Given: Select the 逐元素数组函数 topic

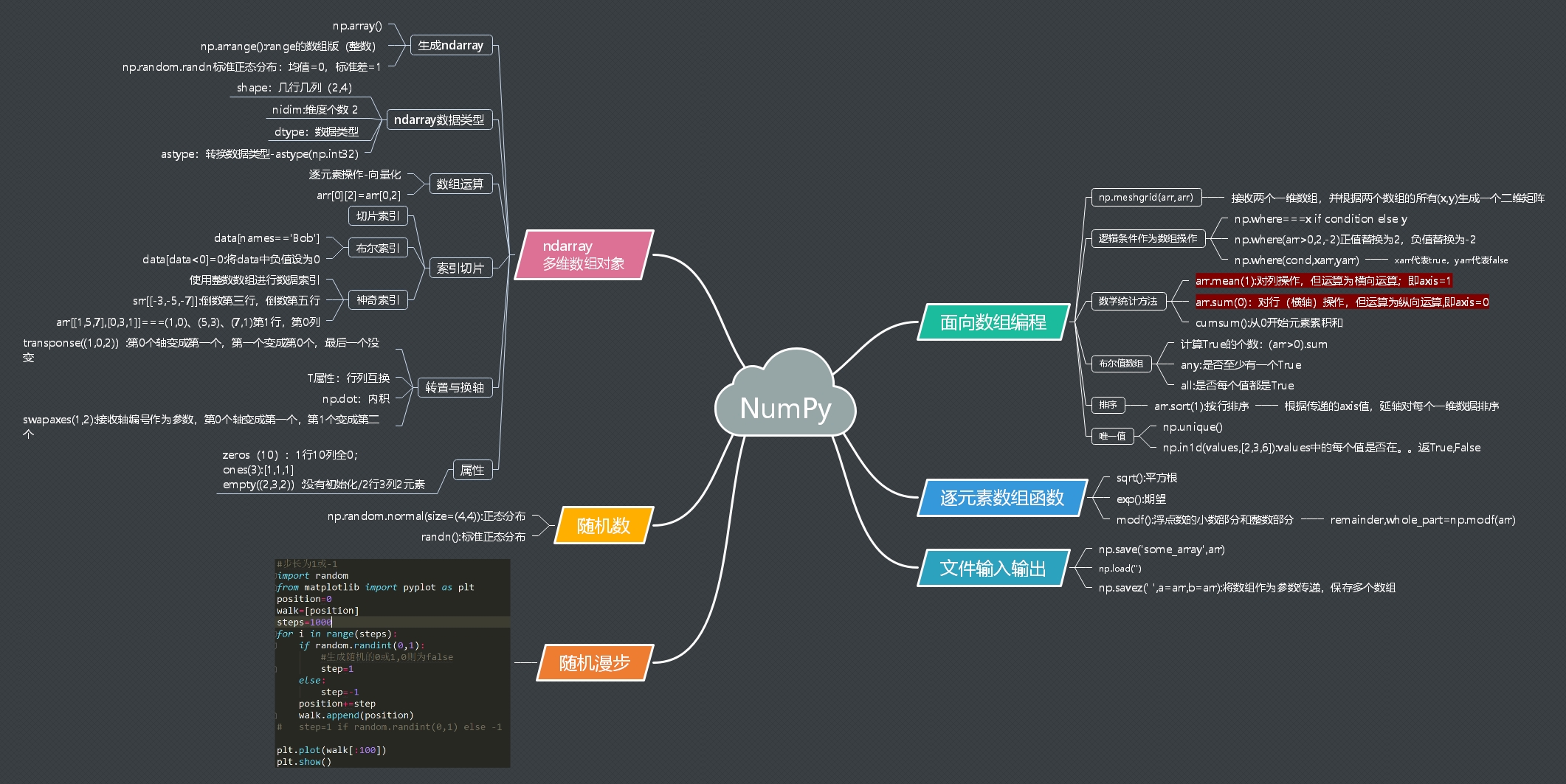Looking at the screenshot, I should [x=1002, y=498].
